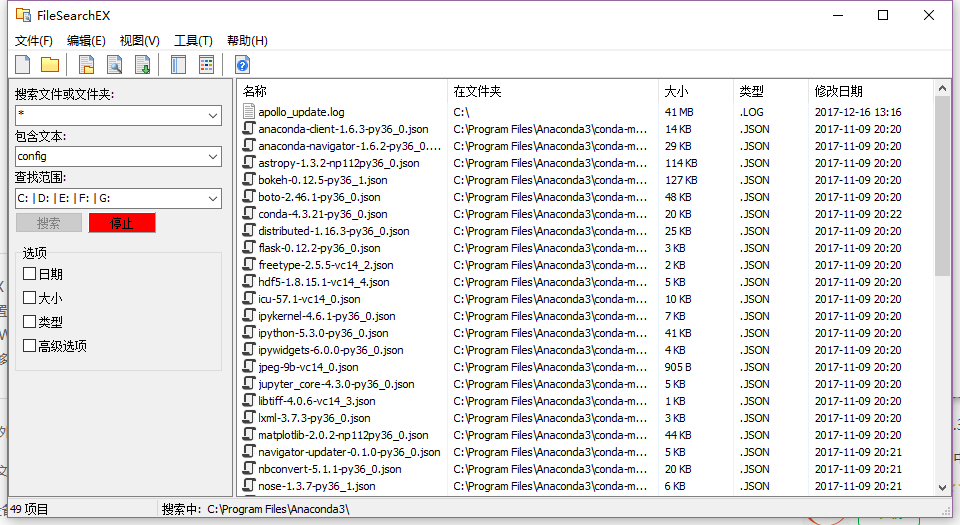Click the side-panel layout toolbar icon
The image size is (960, 525).
click(178, 65)
